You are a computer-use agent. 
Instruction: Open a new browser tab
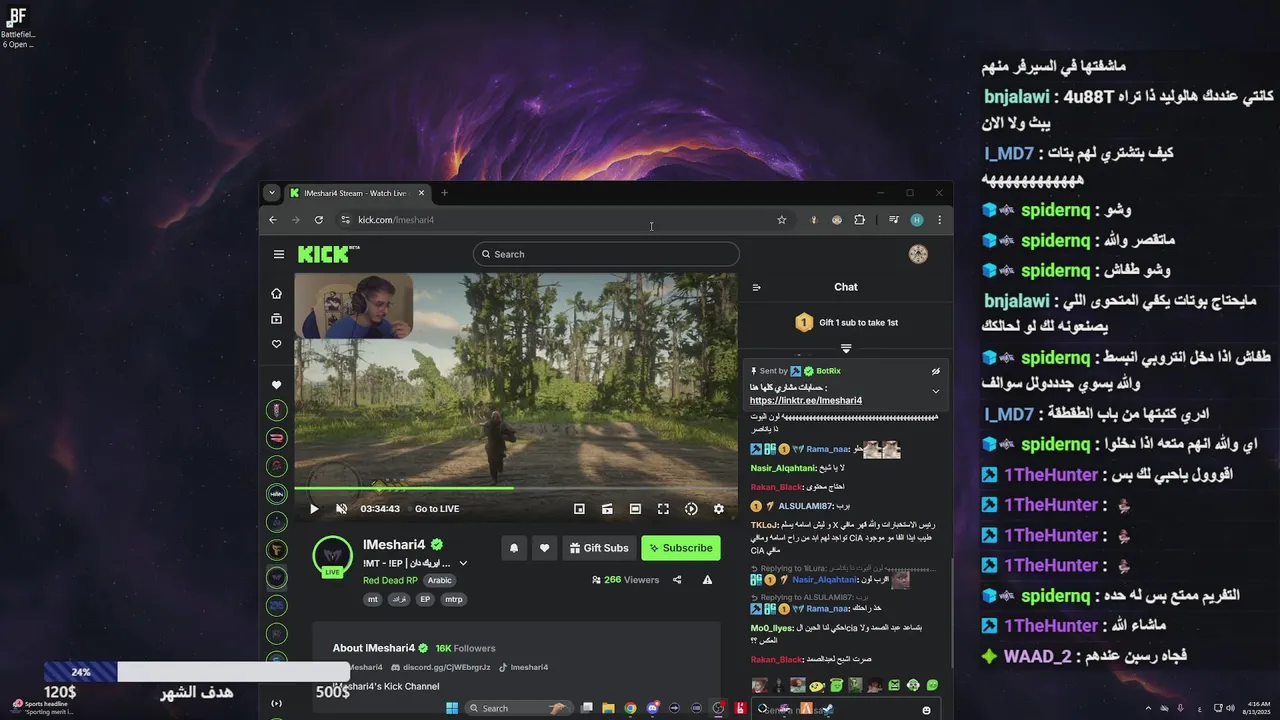(x=444, y=193)
